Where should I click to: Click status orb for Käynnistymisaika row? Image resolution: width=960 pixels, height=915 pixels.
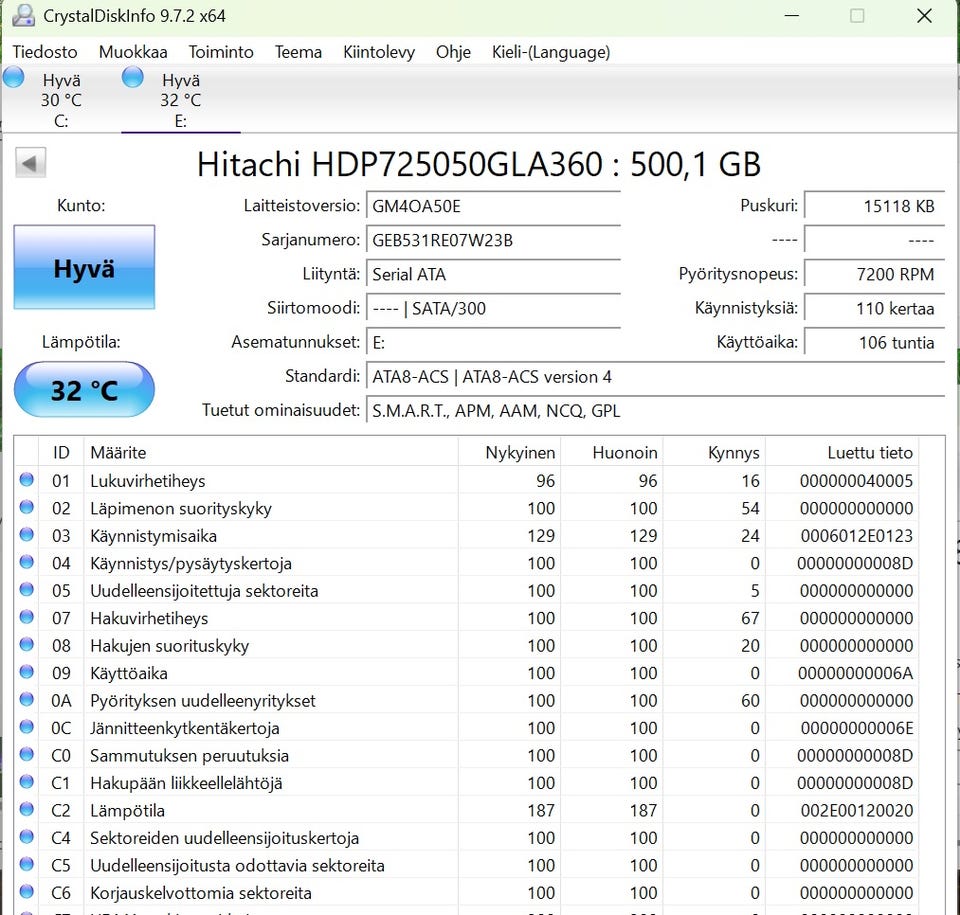click(x=27, y=536)
